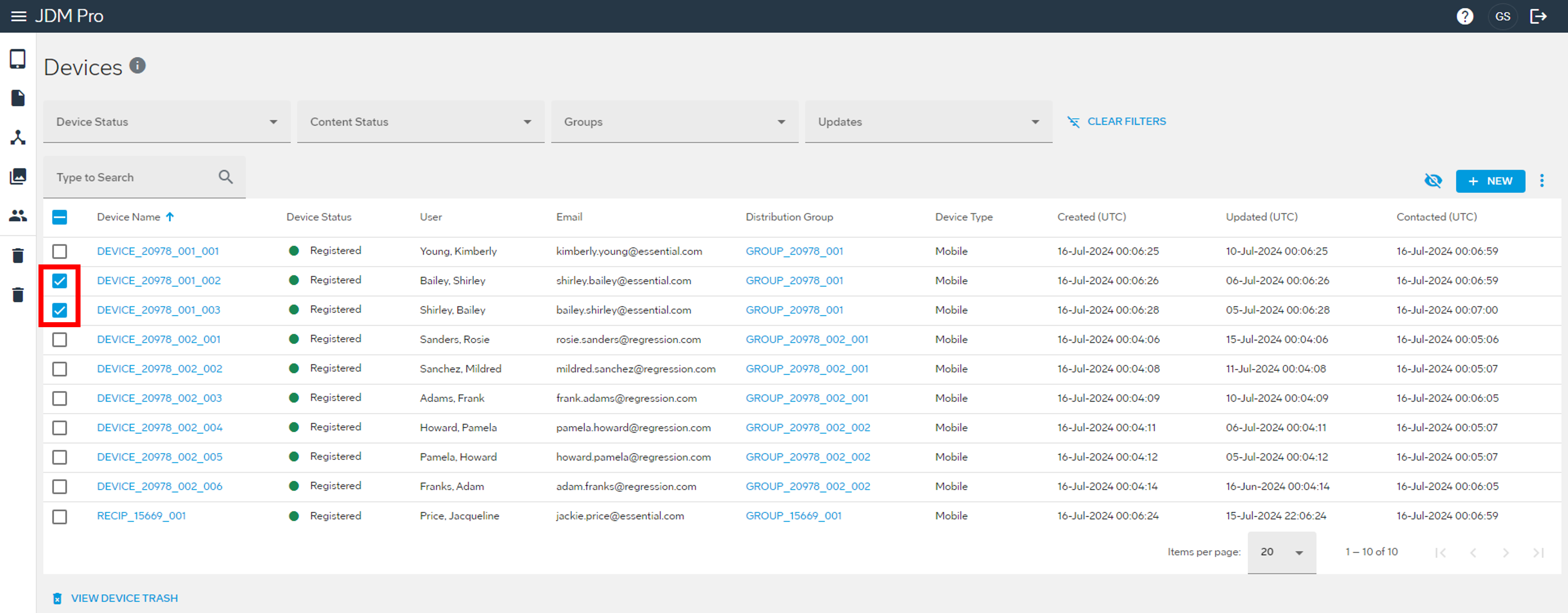The width and height of the screenshot is (1568, 613).
Task: Sort by Device Status column header
Action: tap(319, 217)
